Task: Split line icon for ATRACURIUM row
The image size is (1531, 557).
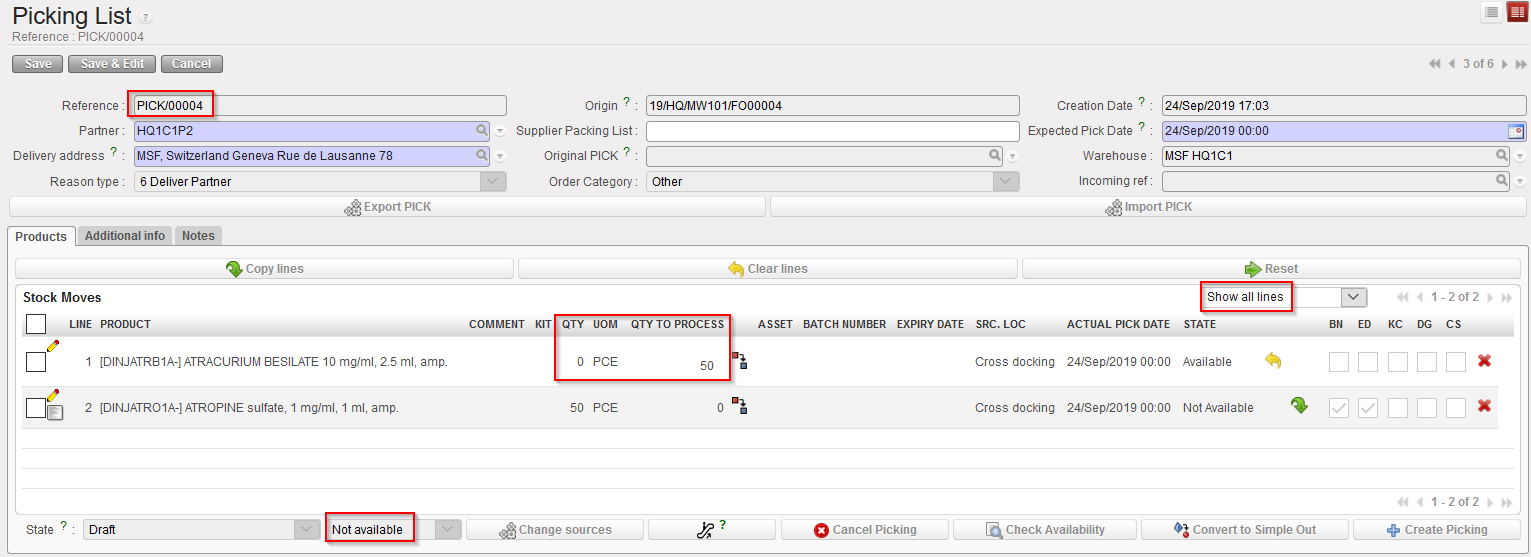Action: coord(740,361)
